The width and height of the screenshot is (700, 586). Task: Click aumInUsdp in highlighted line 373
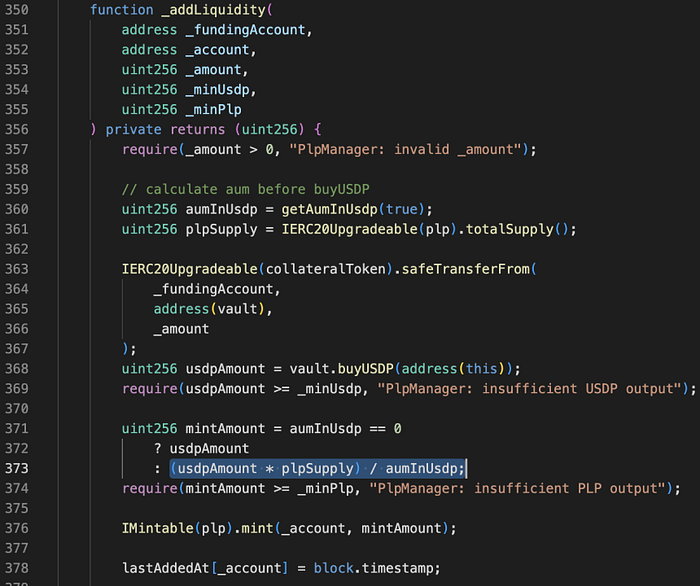tap(421, 468)
